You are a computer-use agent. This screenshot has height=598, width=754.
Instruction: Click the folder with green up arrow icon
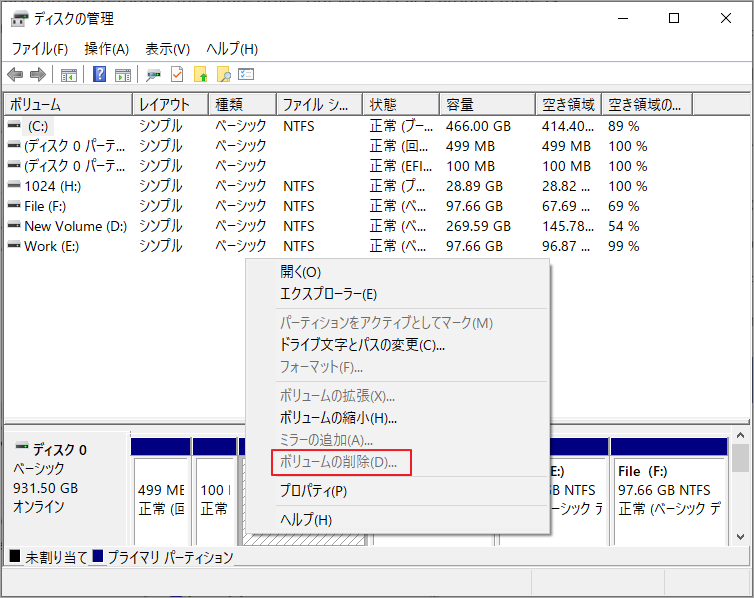click(201, 75)
